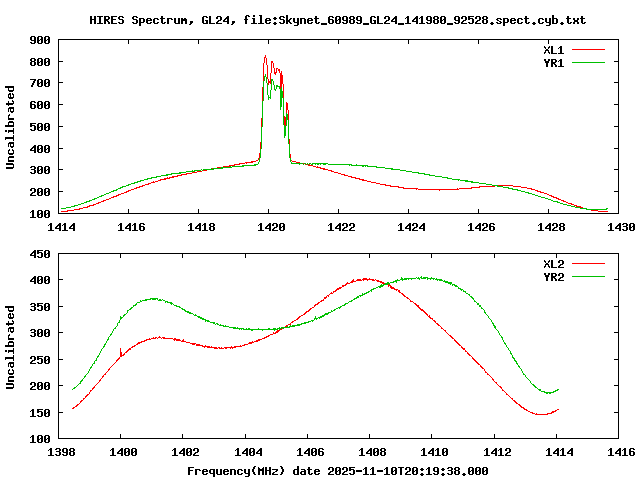Click the green YR2 legend line sample
640x480 pixels.
click(x=588, y=277)
